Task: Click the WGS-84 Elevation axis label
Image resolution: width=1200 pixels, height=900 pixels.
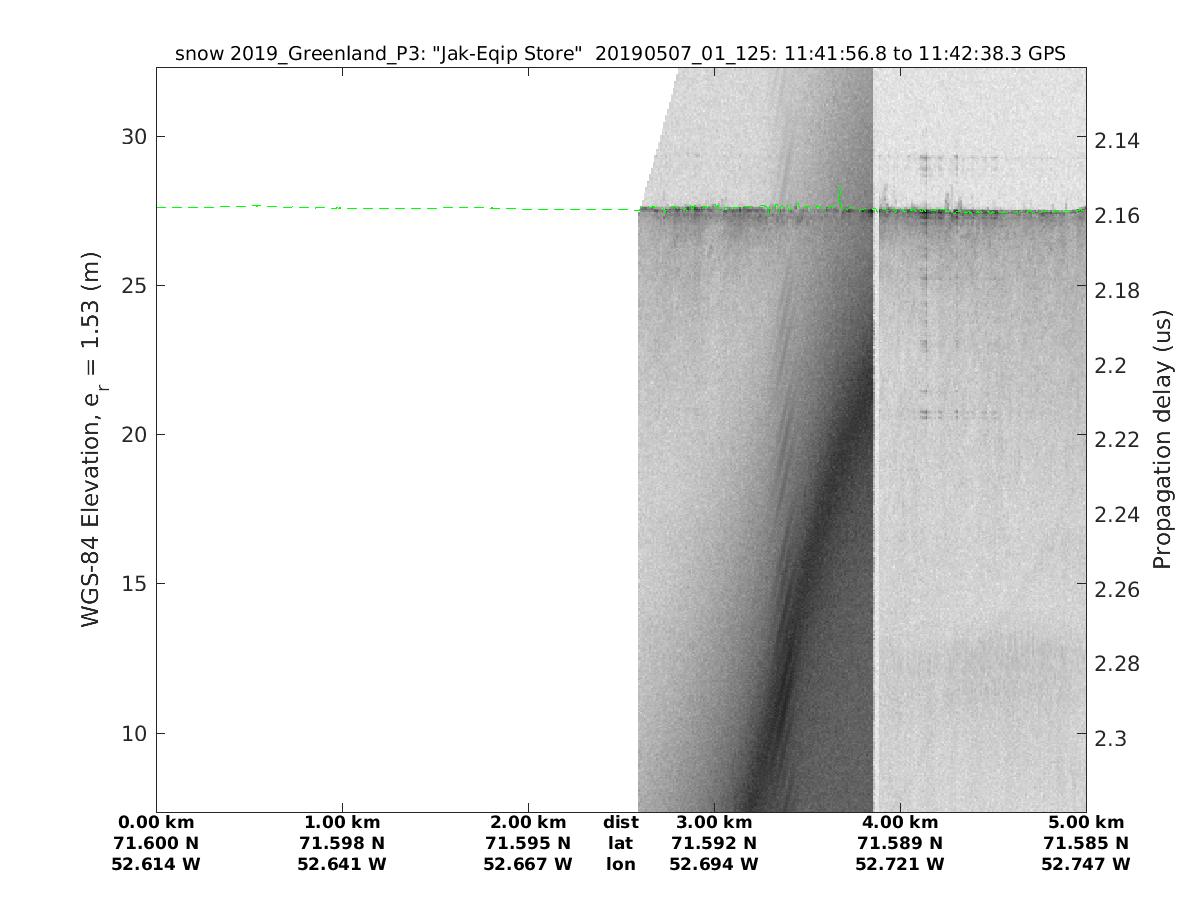Action: 92,439
